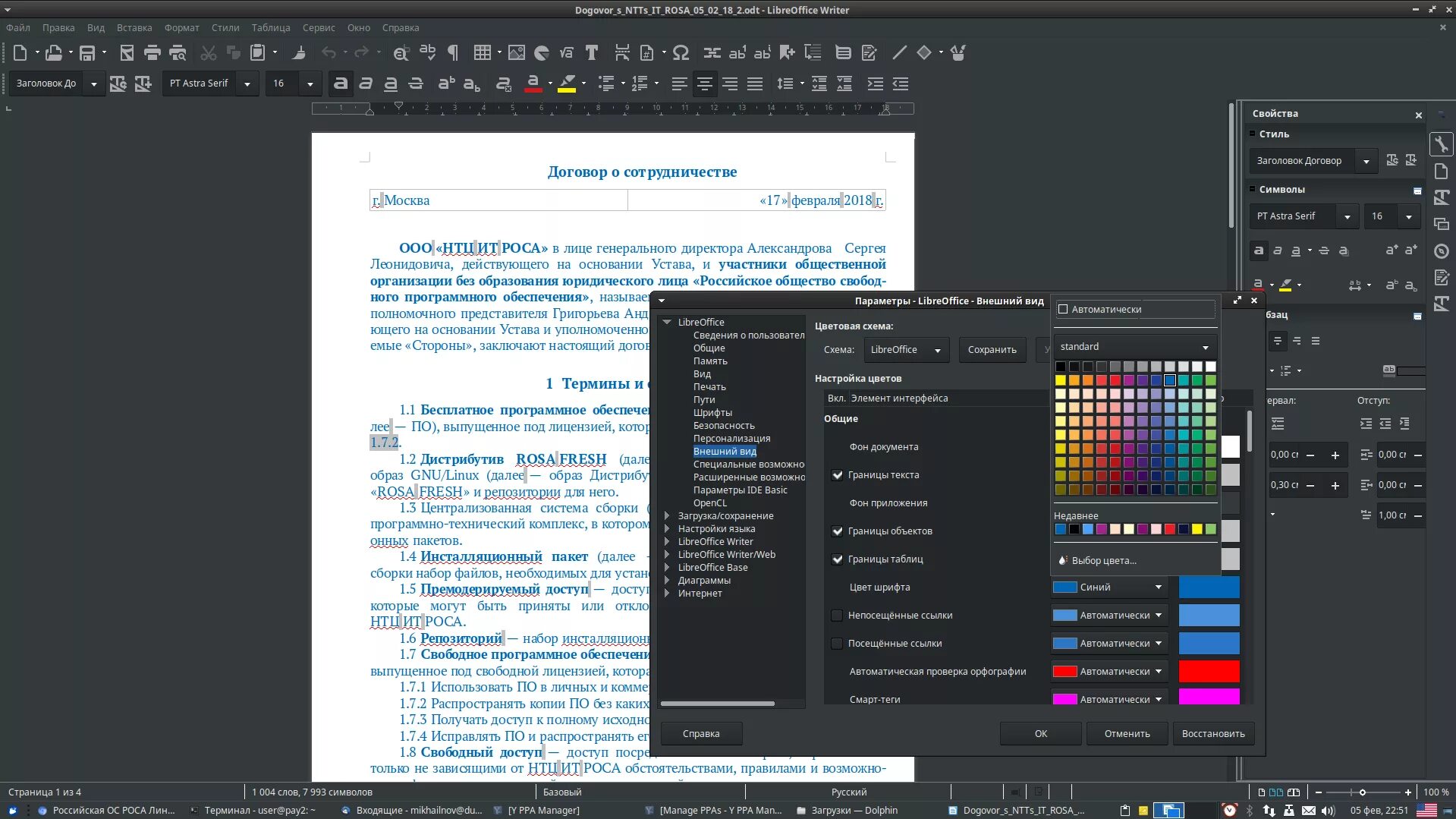Viewport: 1456px width, 819px height.
Task: Click the Справка button in the dialog
Action: [701, 734]
